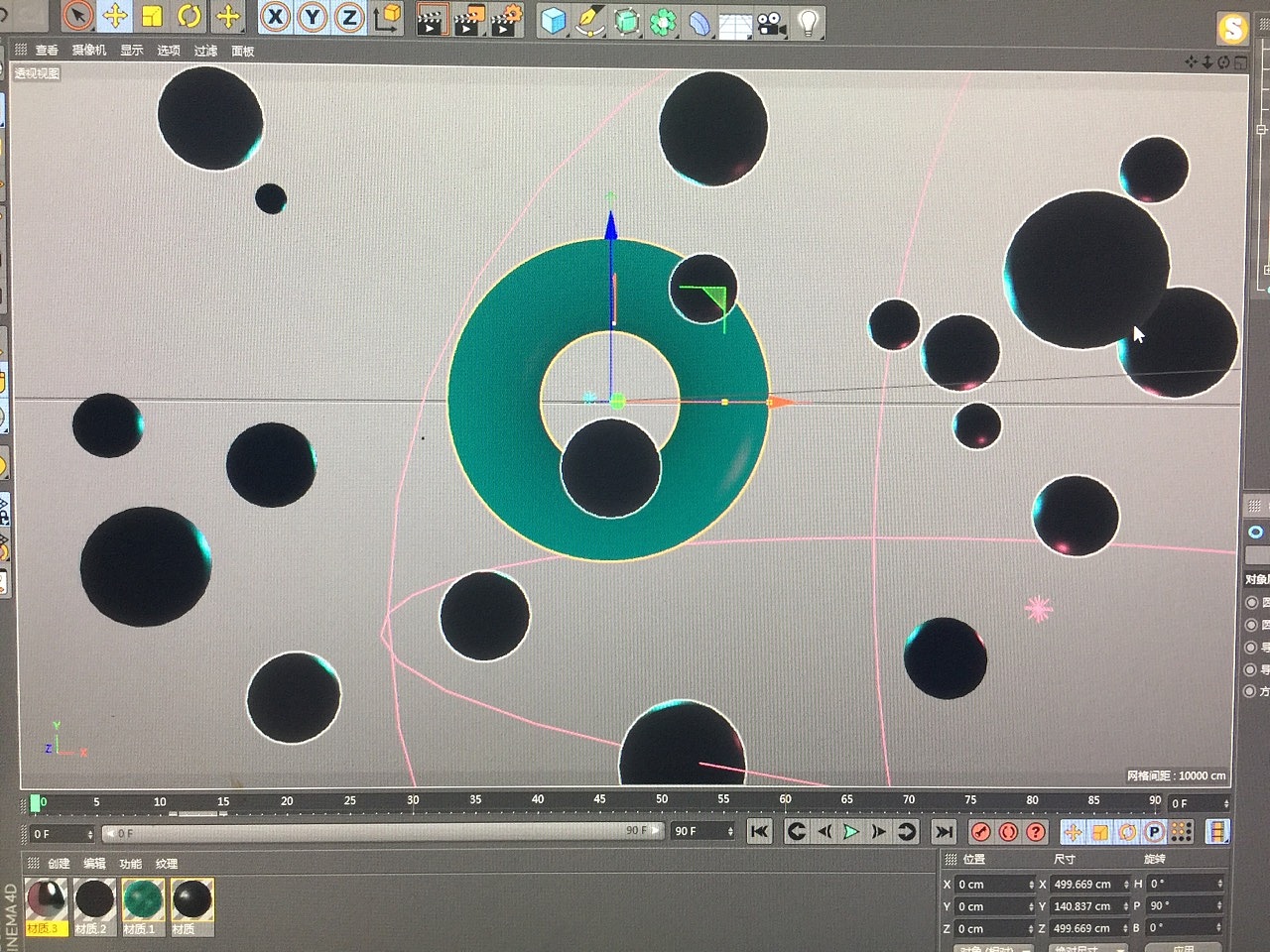Open the 过滤 viewport menu
This screenshot has height=952, width=1270.
click(x=205, y=50)
